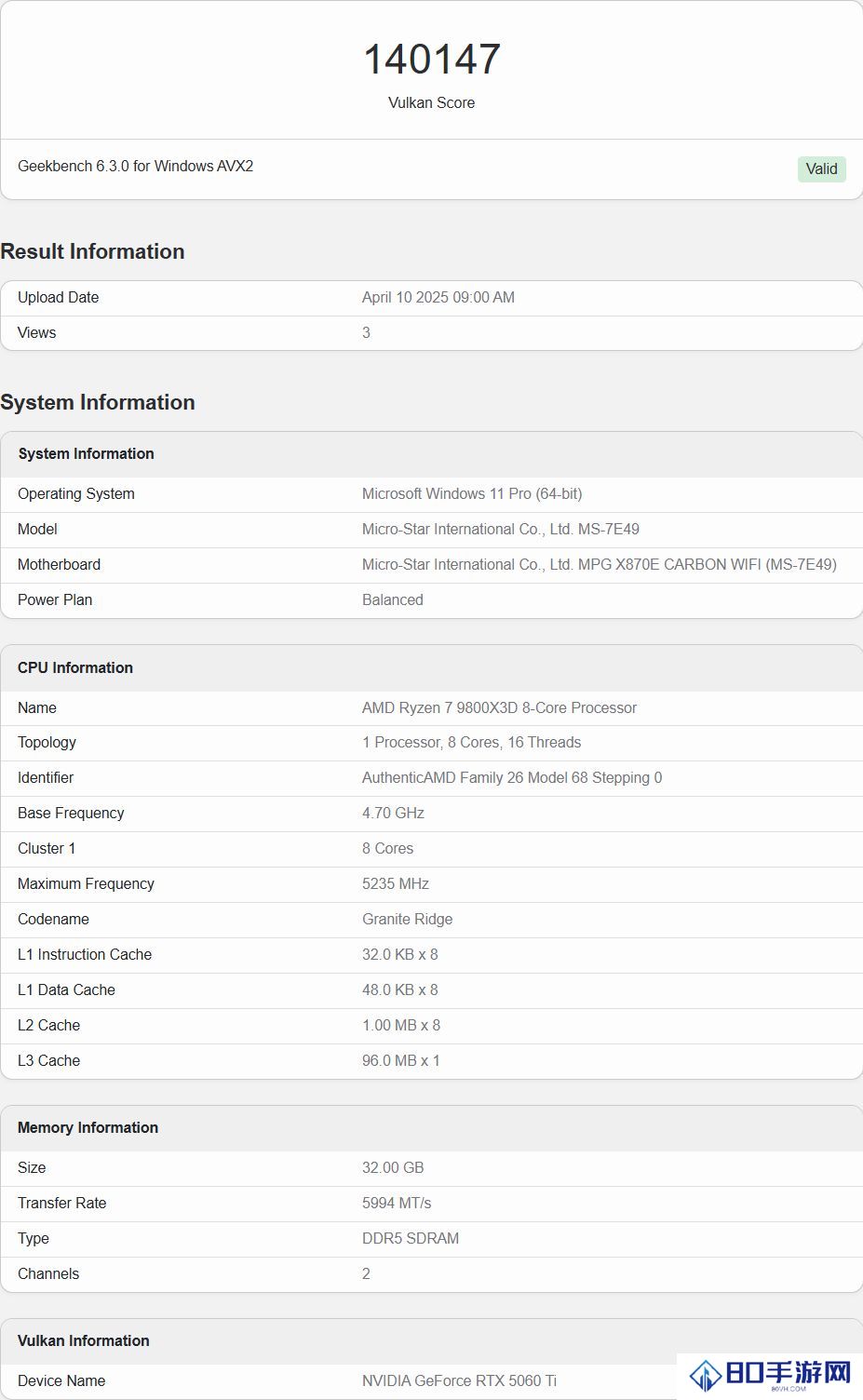Select 1 Processor, 8 Cores, 16 Threads

pos(471,742)
